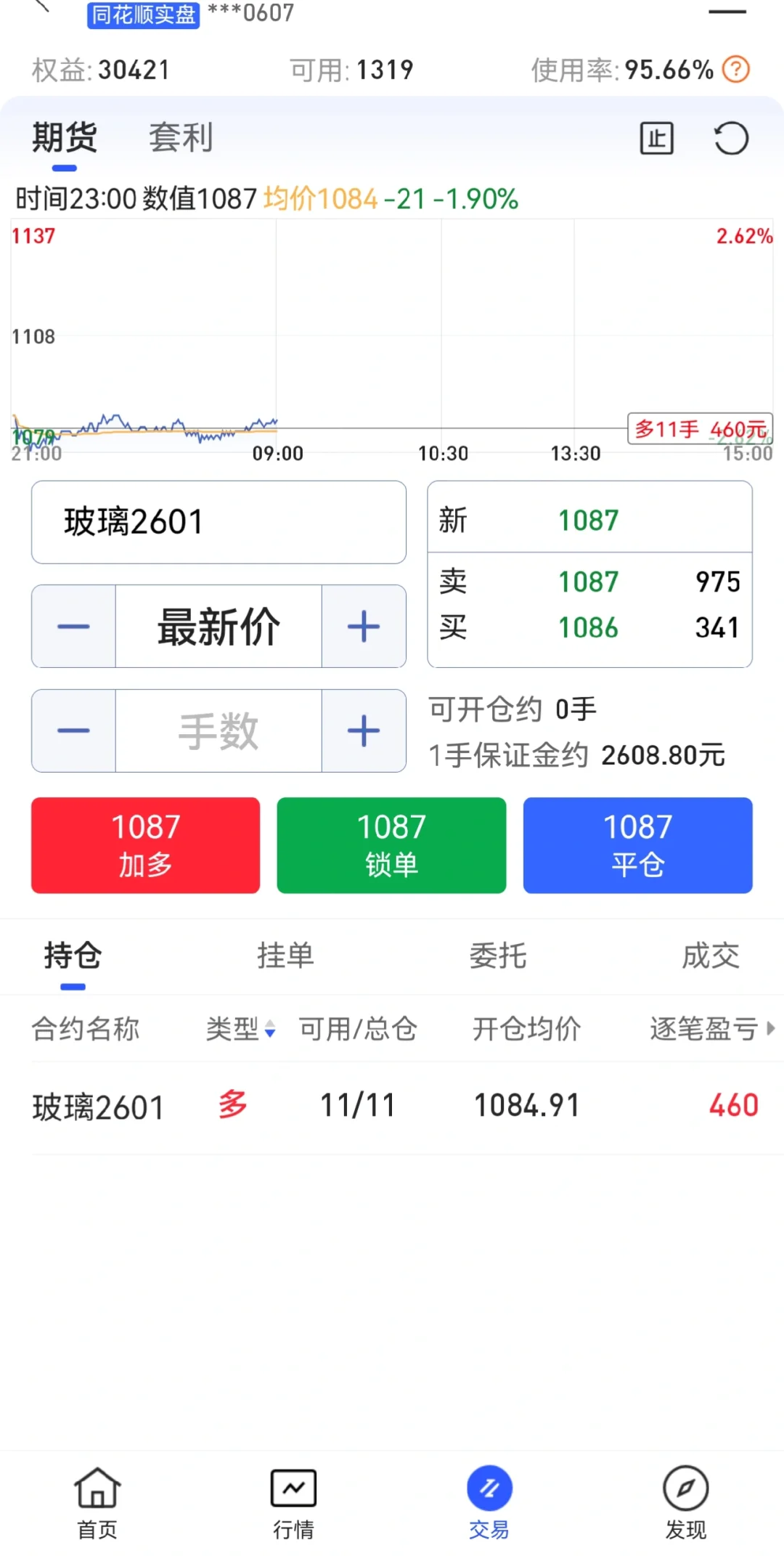The height and width of the screenshot is (1556, 784).
Task: Tap the red 1087 加多 button
Action: [145, 845]
